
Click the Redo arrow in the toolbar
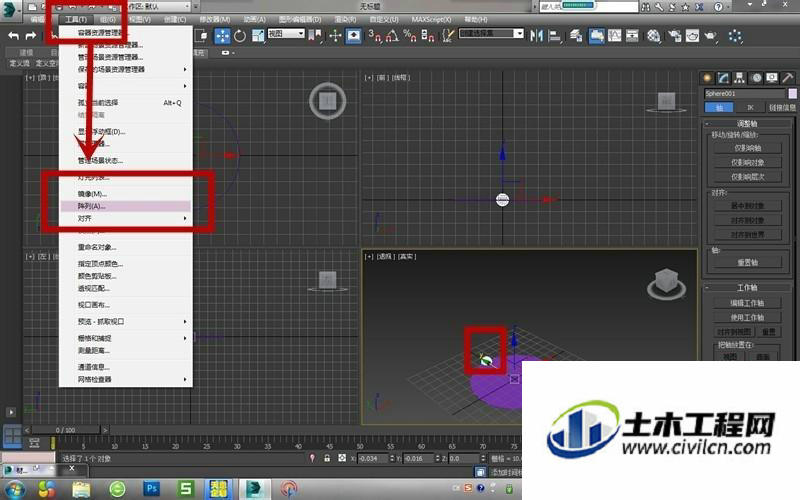tap(31, 36)
